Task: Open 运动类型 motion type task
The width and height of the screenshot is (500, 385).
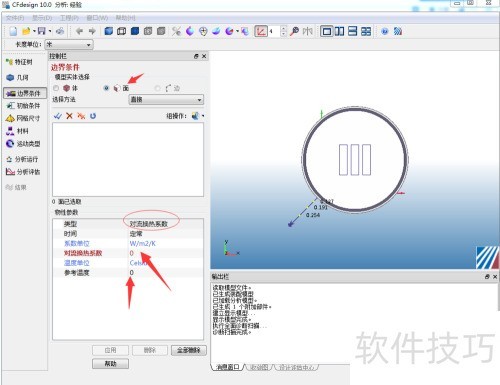Action: (23, 144)
